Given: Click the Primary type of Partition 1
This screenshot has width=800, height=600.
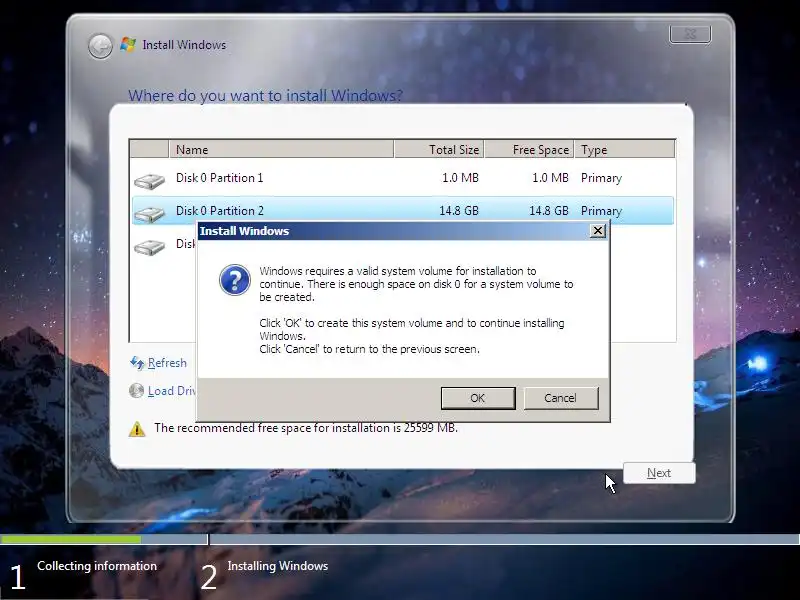Looking at the screenshot, I should 602,178.
